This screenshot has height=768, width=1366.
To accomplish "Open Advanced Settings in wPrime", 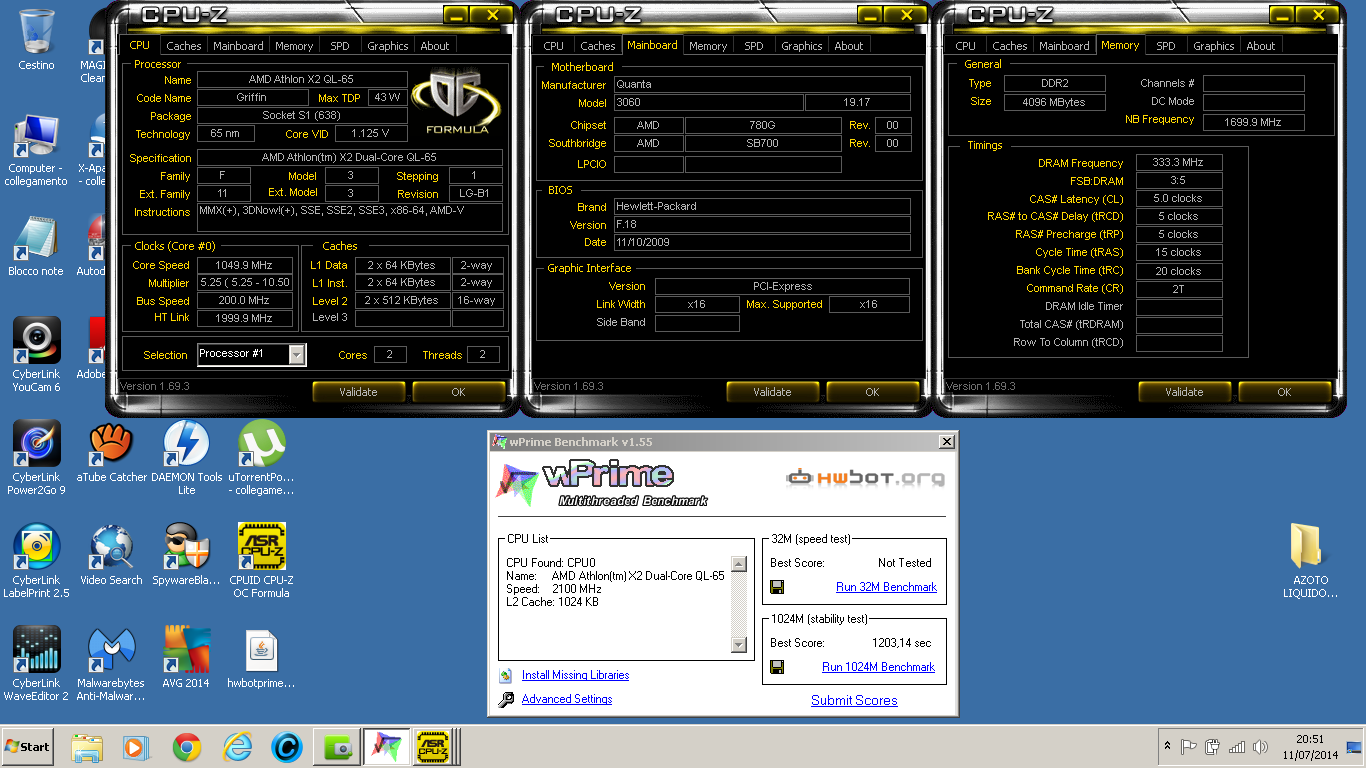I will [x=567, y=699].
